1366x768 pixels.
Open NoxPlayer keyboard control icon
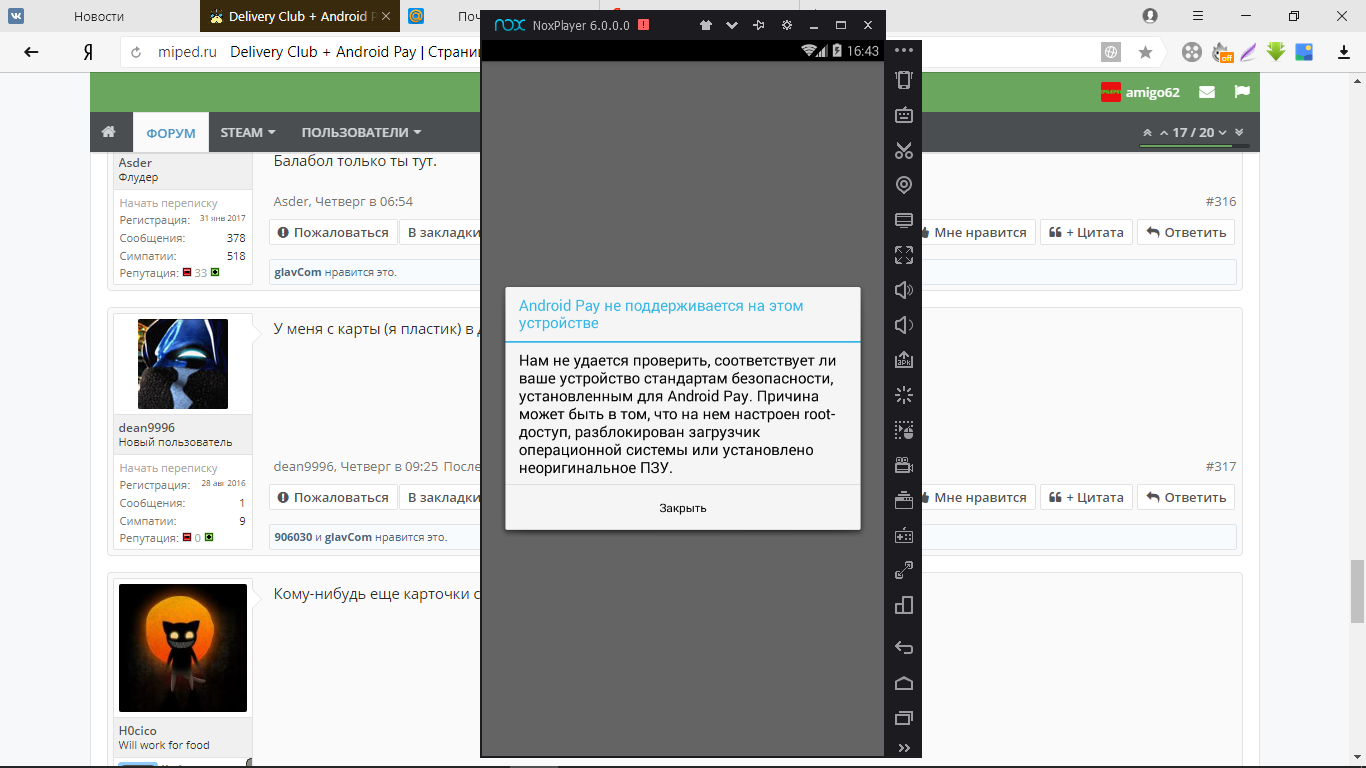[x=904, y=115]
